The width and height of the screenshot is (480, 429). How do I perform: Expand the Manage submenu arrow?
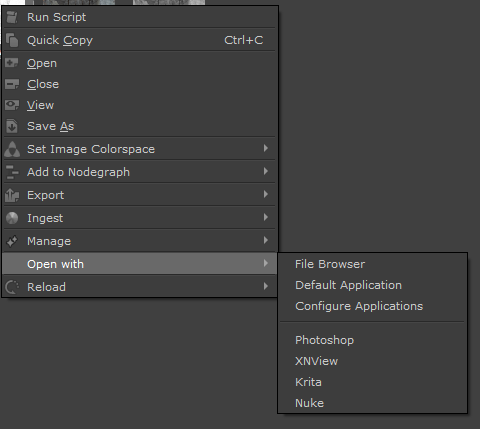pyautogui.click(x=266, y=240)
